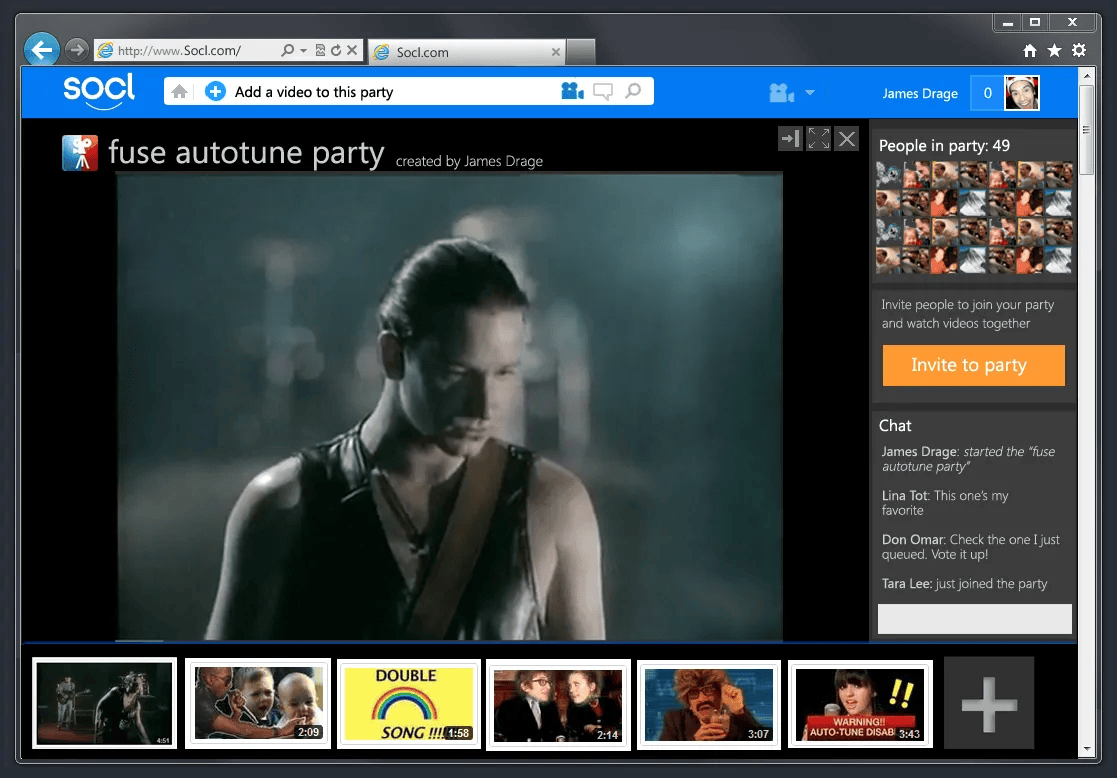This screenshot has width=1117, height=778.
Task: Open James Drage profile link
Action: pos(920,93)
